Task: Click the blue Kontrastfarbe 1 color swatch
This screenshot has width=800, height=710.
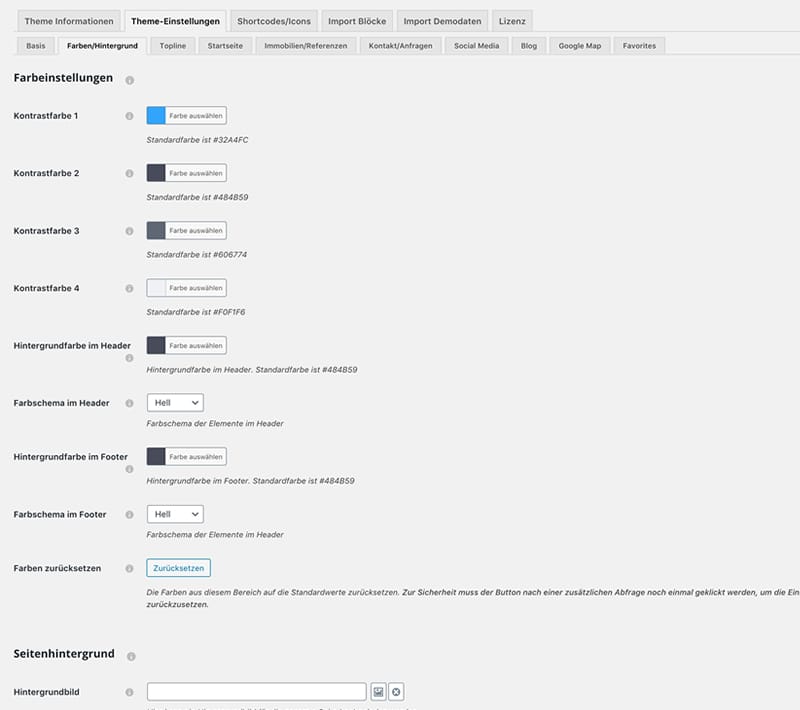Action: coord(156,116)
